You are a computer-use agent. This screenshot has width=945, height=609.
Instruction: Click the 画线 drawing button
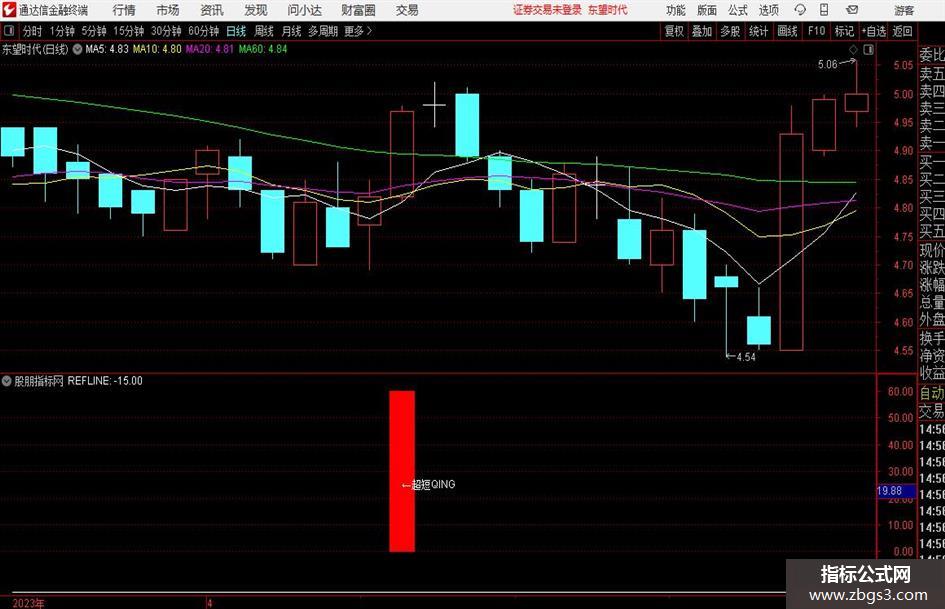point(787,31)
